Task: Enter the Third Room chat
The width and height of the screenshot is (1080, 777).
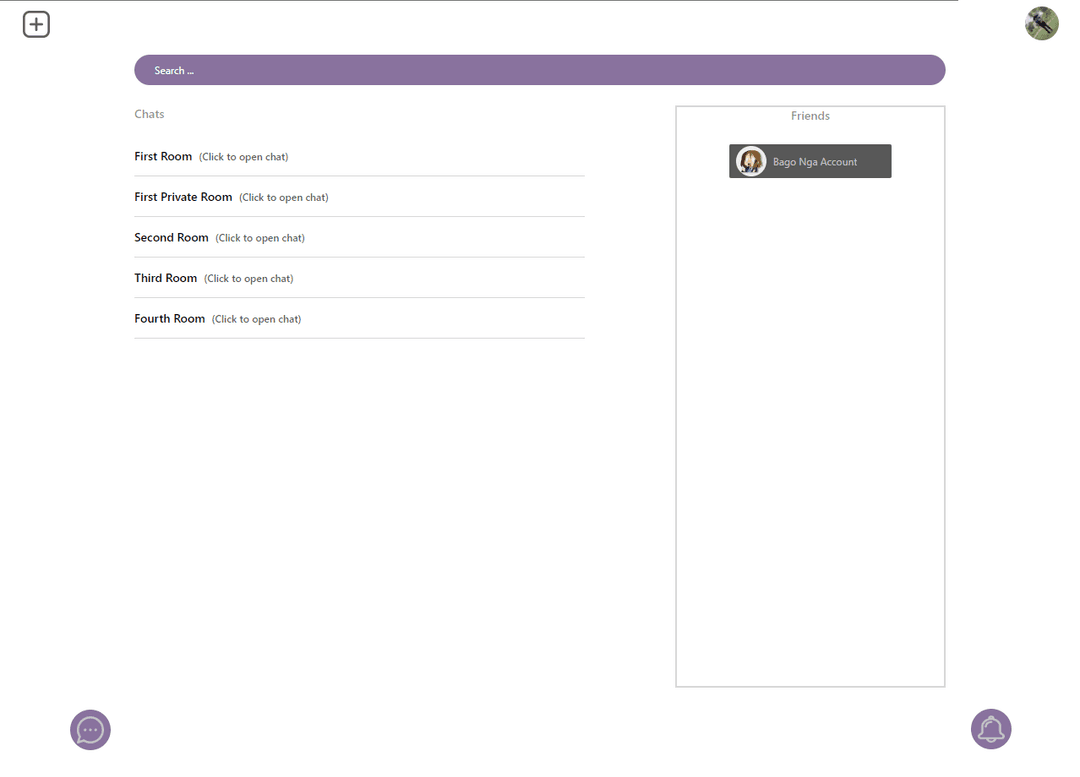Action: 166,278
